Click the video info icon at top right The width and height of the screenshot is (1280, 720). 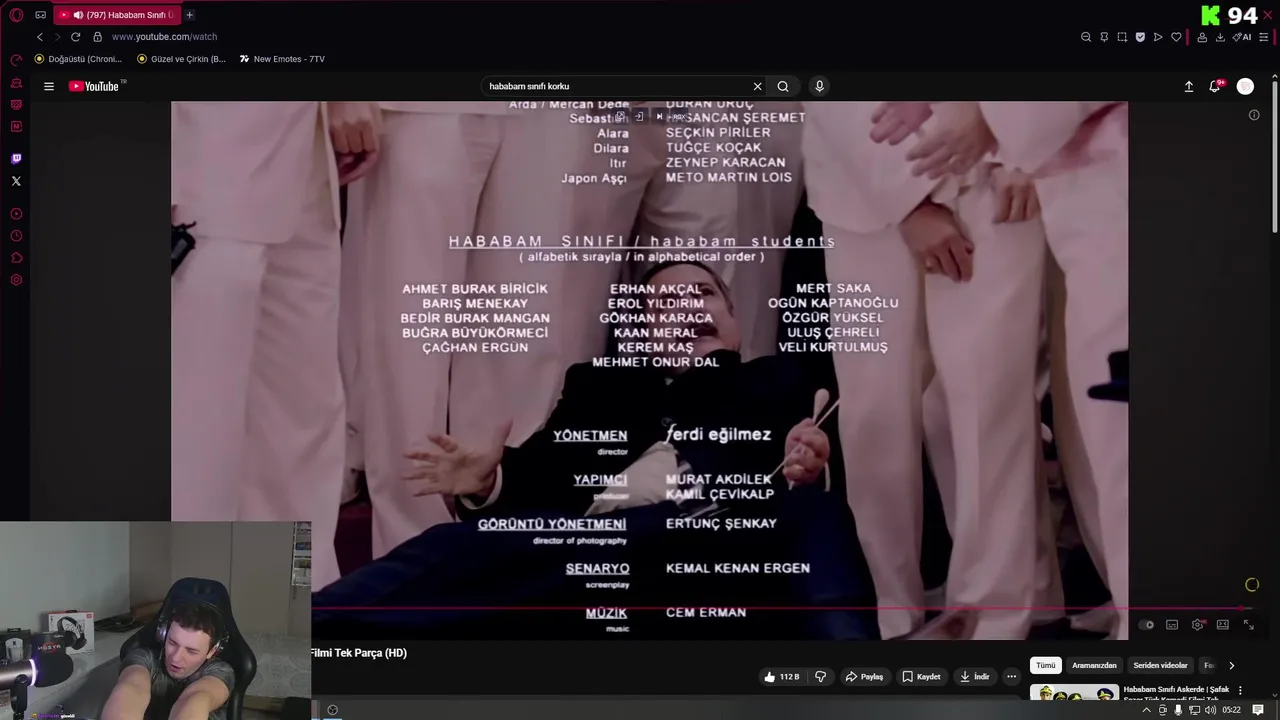coord(1254,115)
